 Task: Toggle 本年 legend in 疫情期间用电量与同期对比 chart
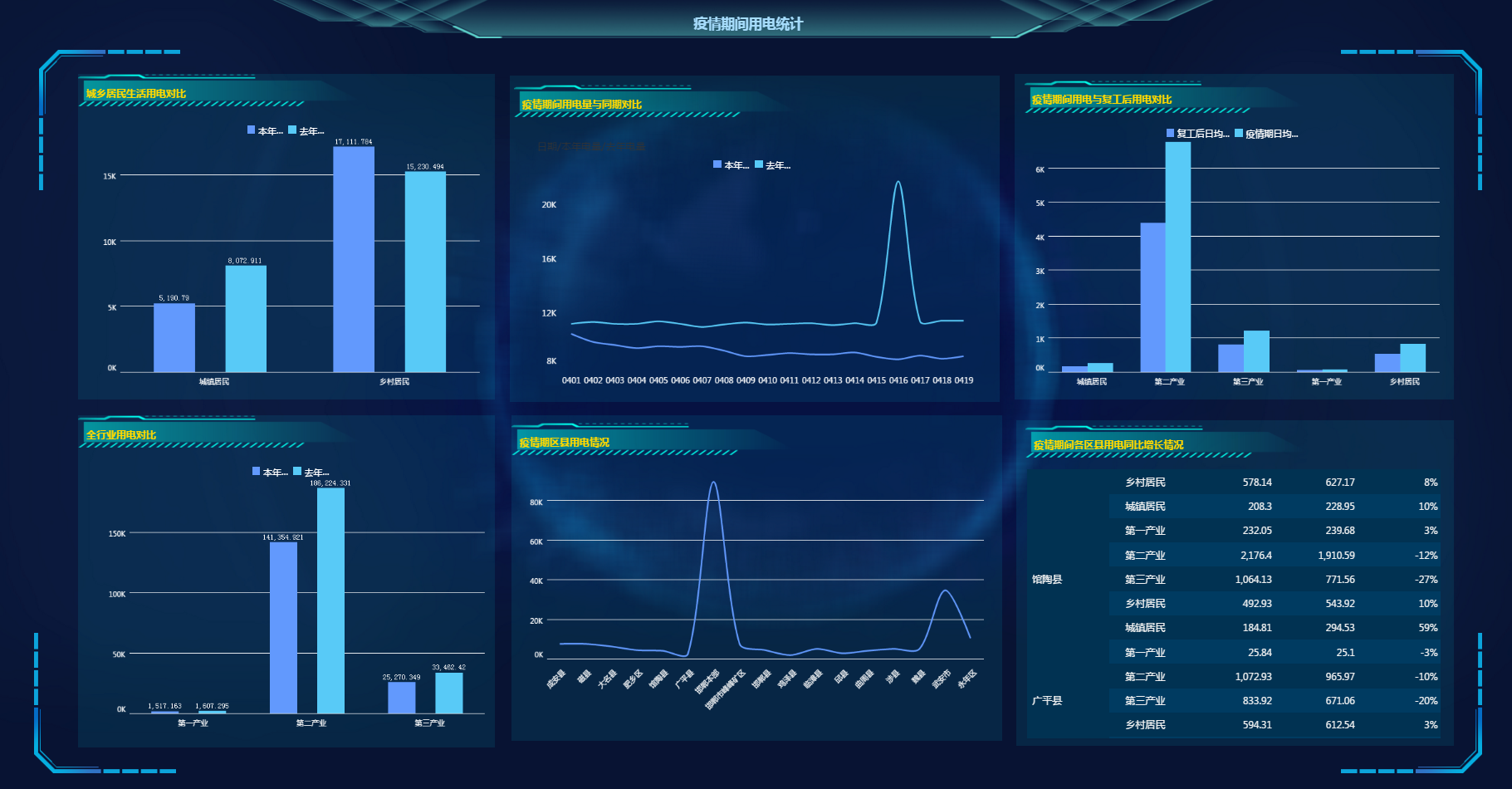pyautogui.click(x=731, y=165)
